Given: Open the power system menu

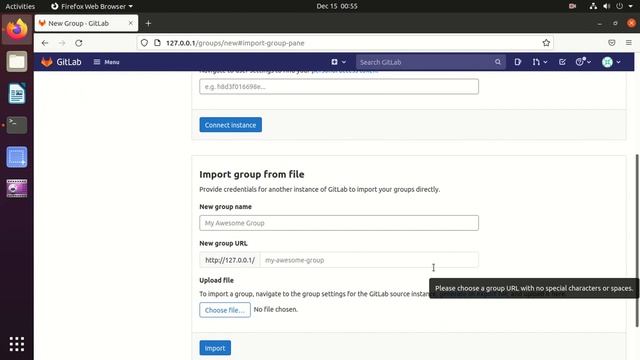Looking at the screenshot, I should pos(620,6).
